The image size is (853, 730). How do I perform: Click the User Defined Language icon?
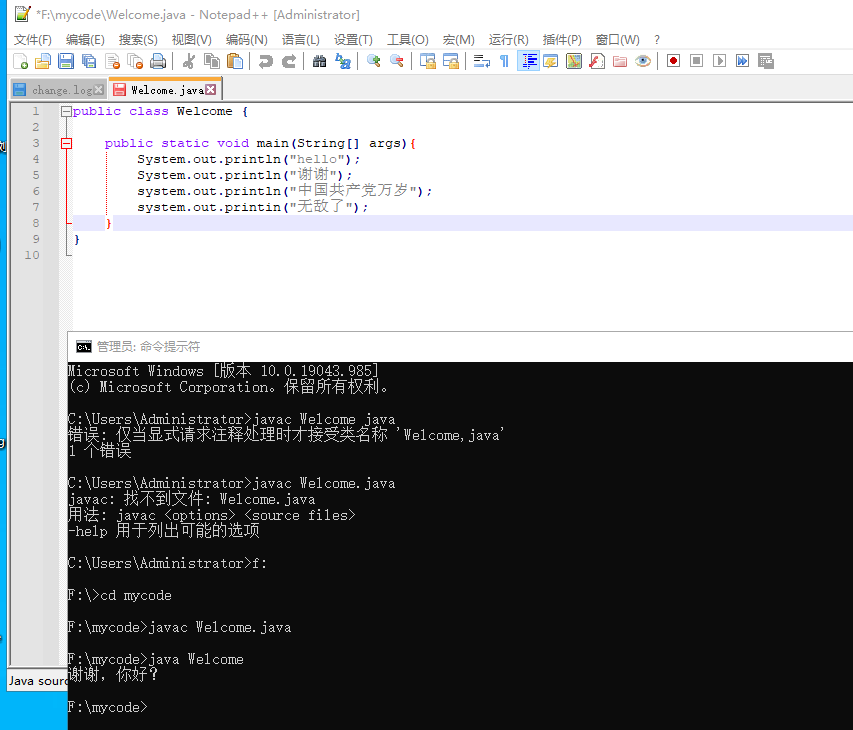(551, 61)
